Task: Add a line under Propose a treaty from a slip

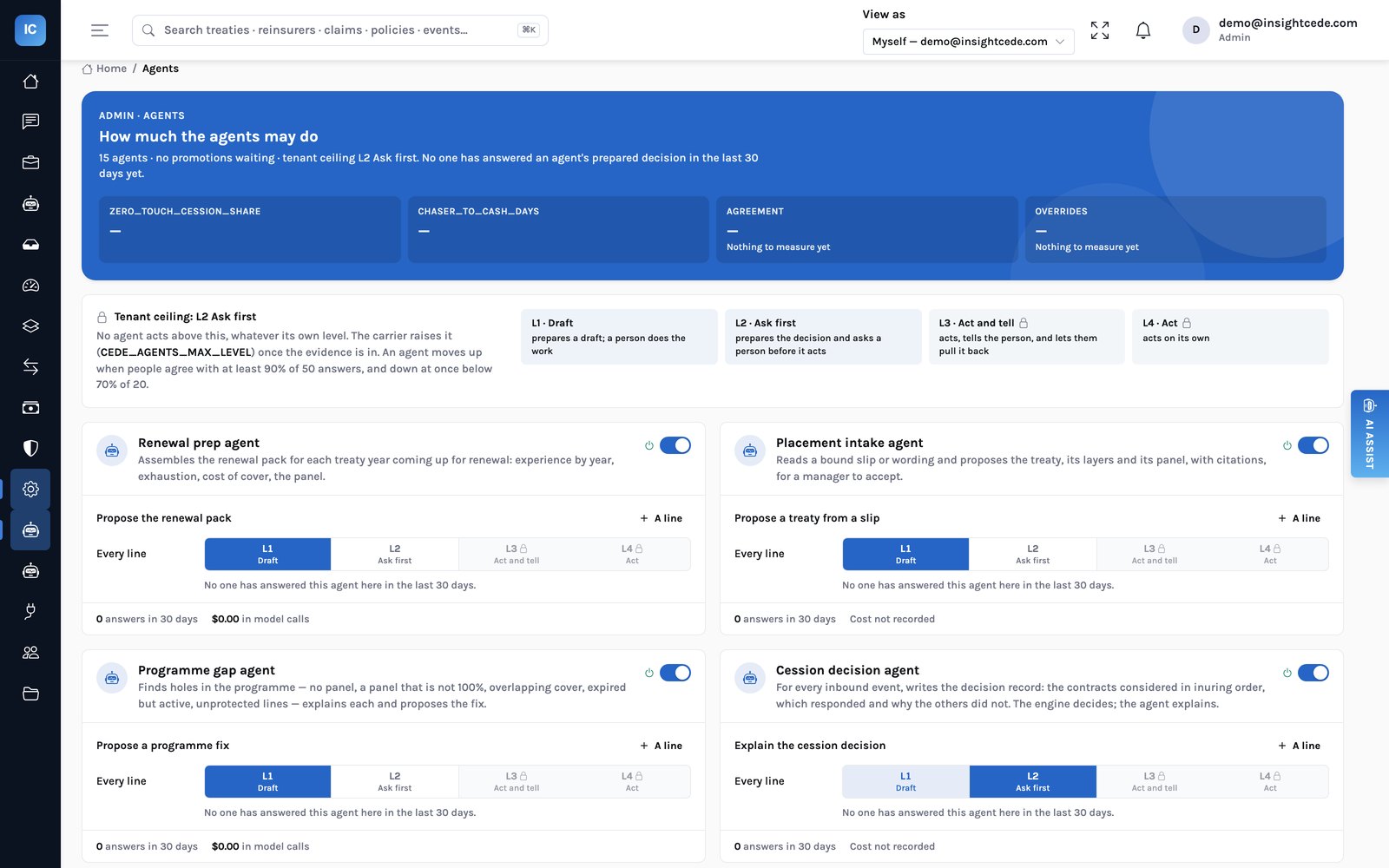Action: coord(1300,518)
